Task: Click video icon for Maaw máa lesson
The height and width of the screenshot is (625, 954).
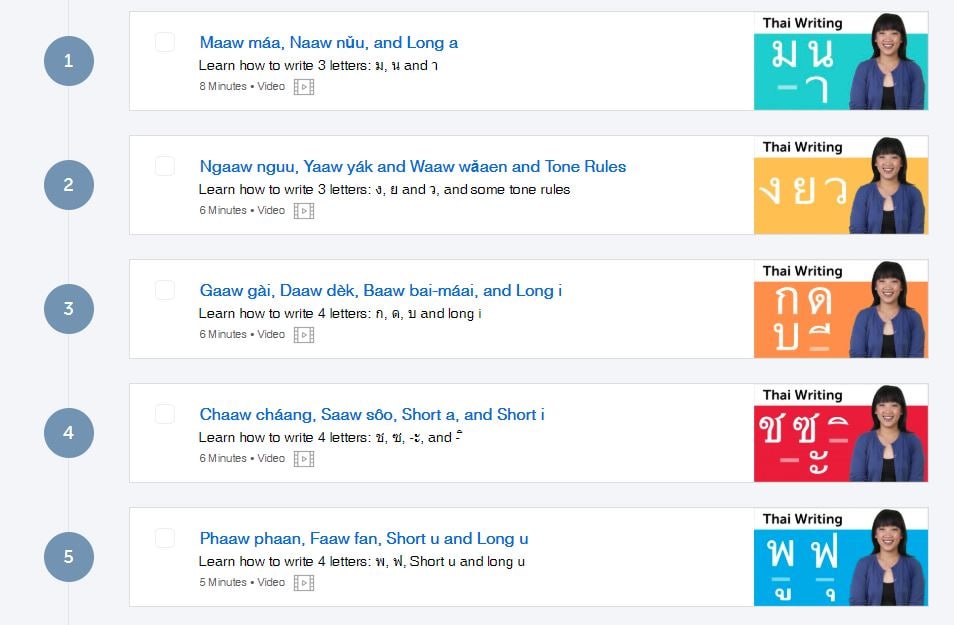Action: pyautogui.click(x=304, y=87)
